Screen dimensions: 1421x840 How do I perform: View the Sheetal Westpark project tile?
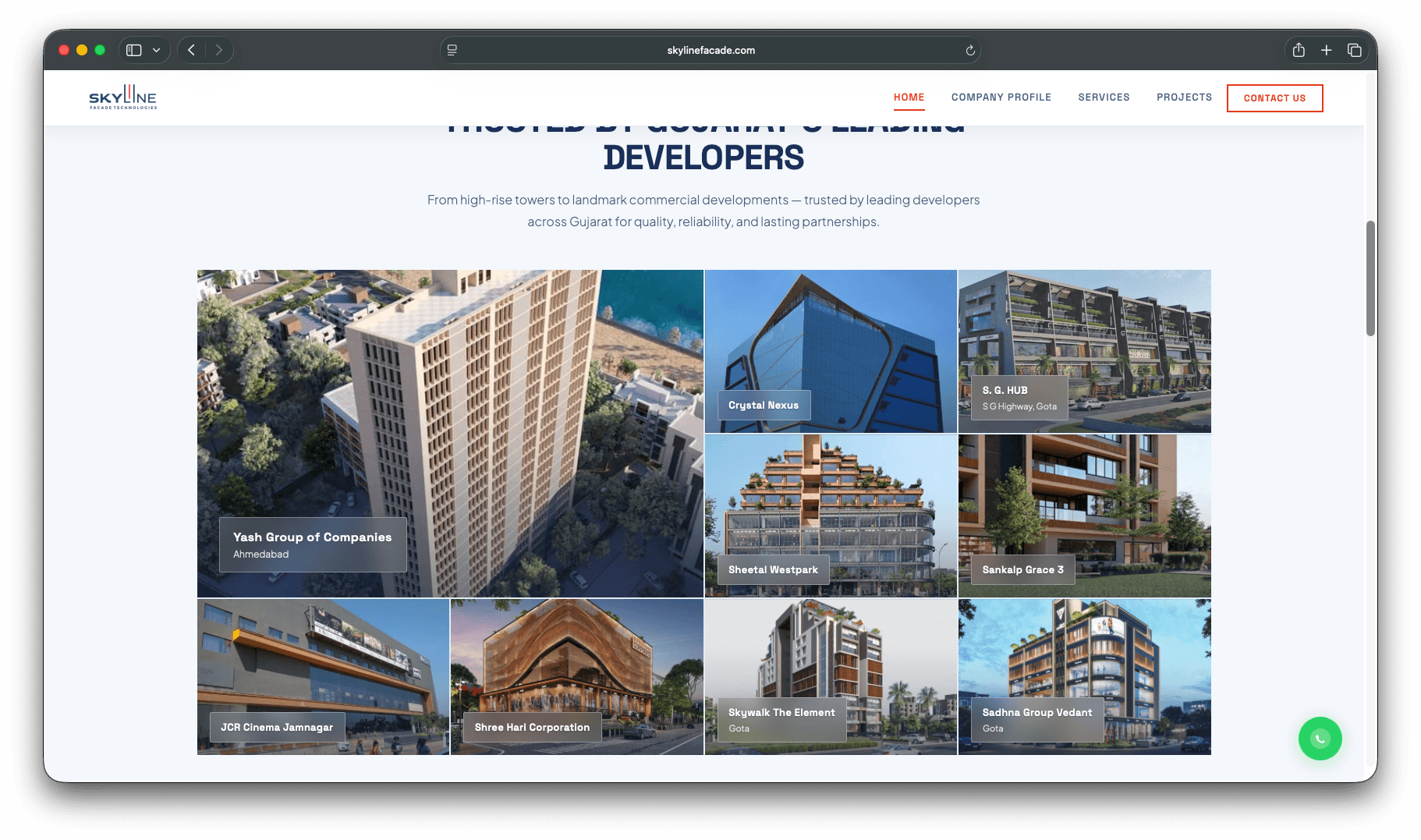pos(831,516)
